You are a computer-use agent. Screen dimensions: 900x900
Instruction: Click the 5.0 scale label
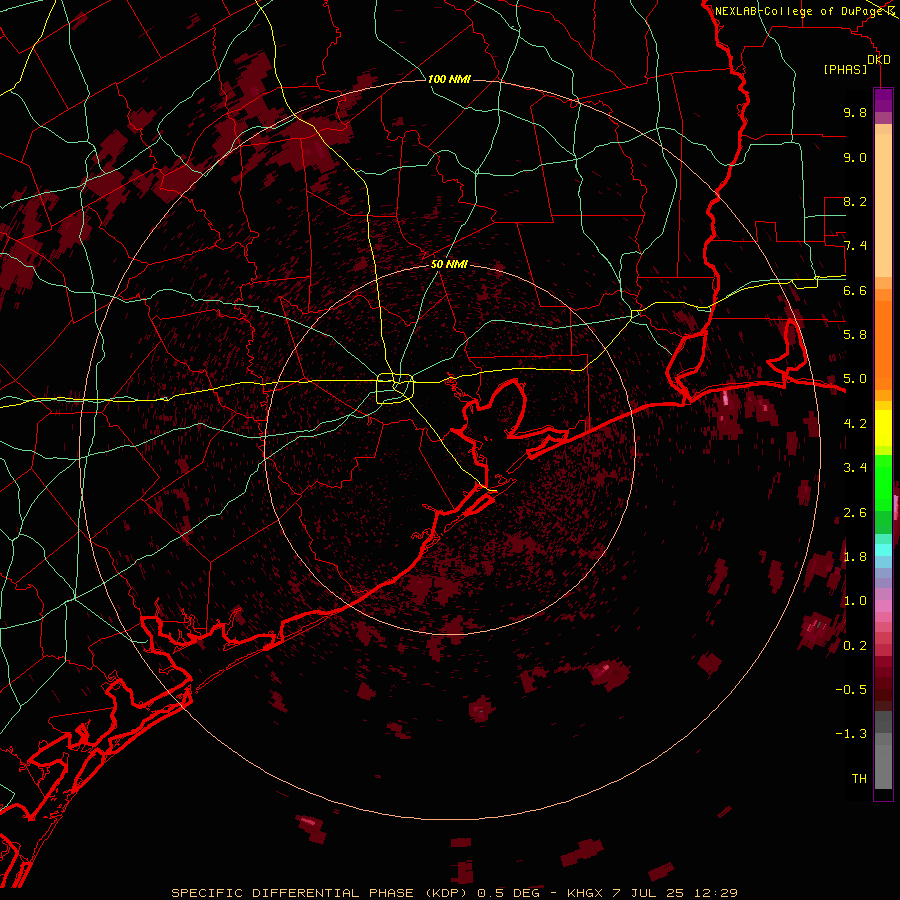[855, 379]
